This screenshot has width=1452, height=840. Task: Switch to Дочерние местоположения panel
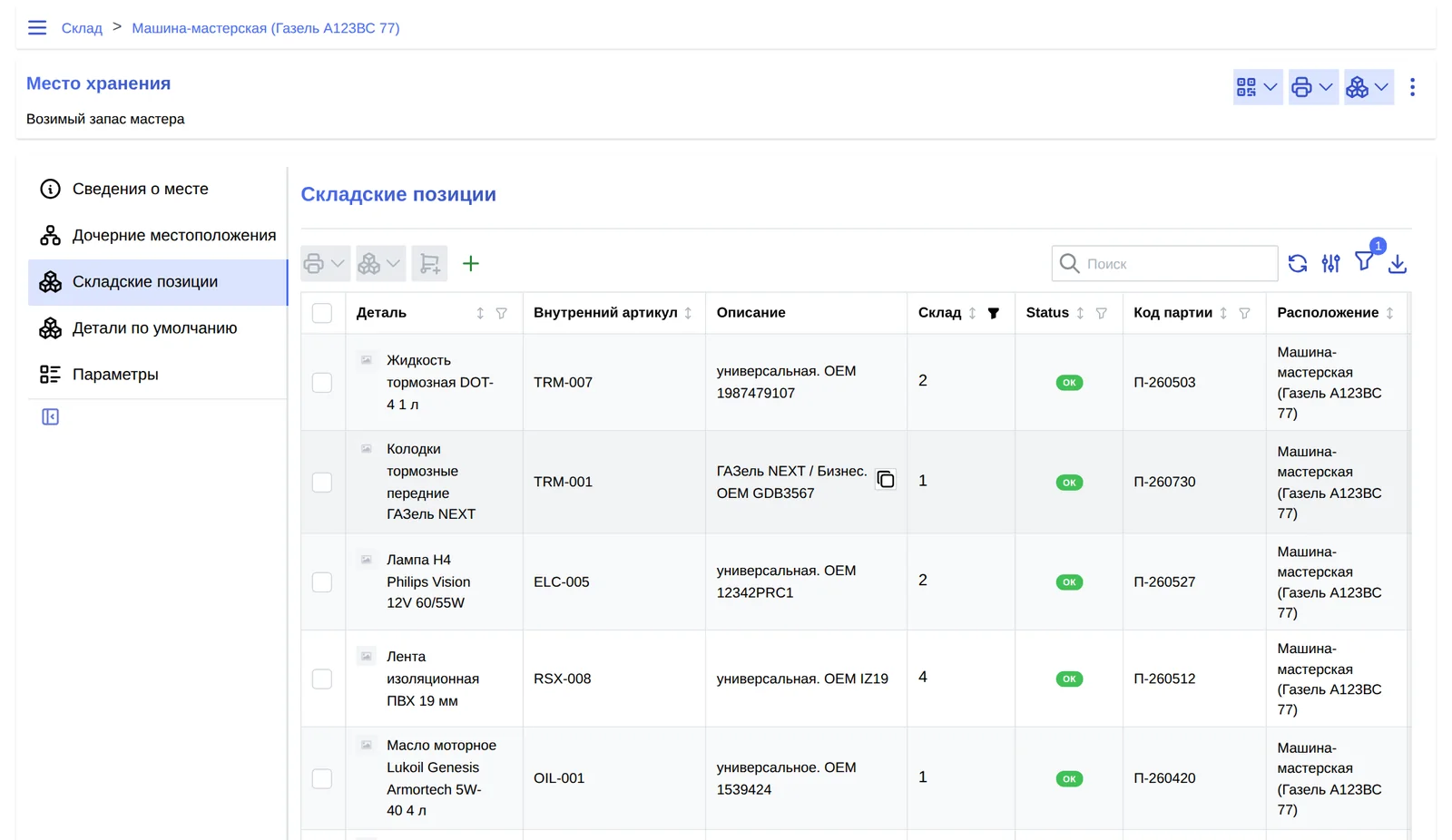[x=157, y=235]
